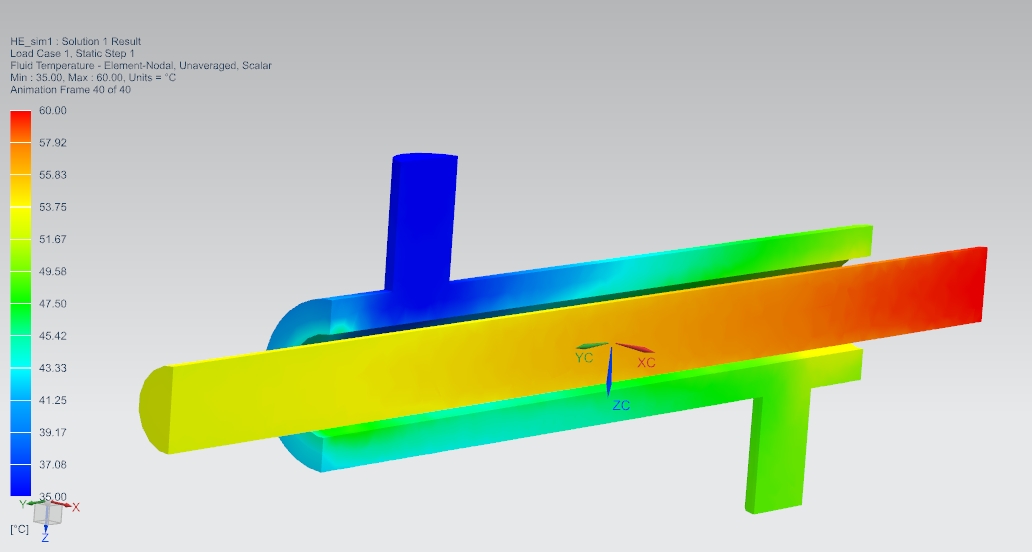
Task: Click the 37.08 legend value
Action: tap(53, 465)
